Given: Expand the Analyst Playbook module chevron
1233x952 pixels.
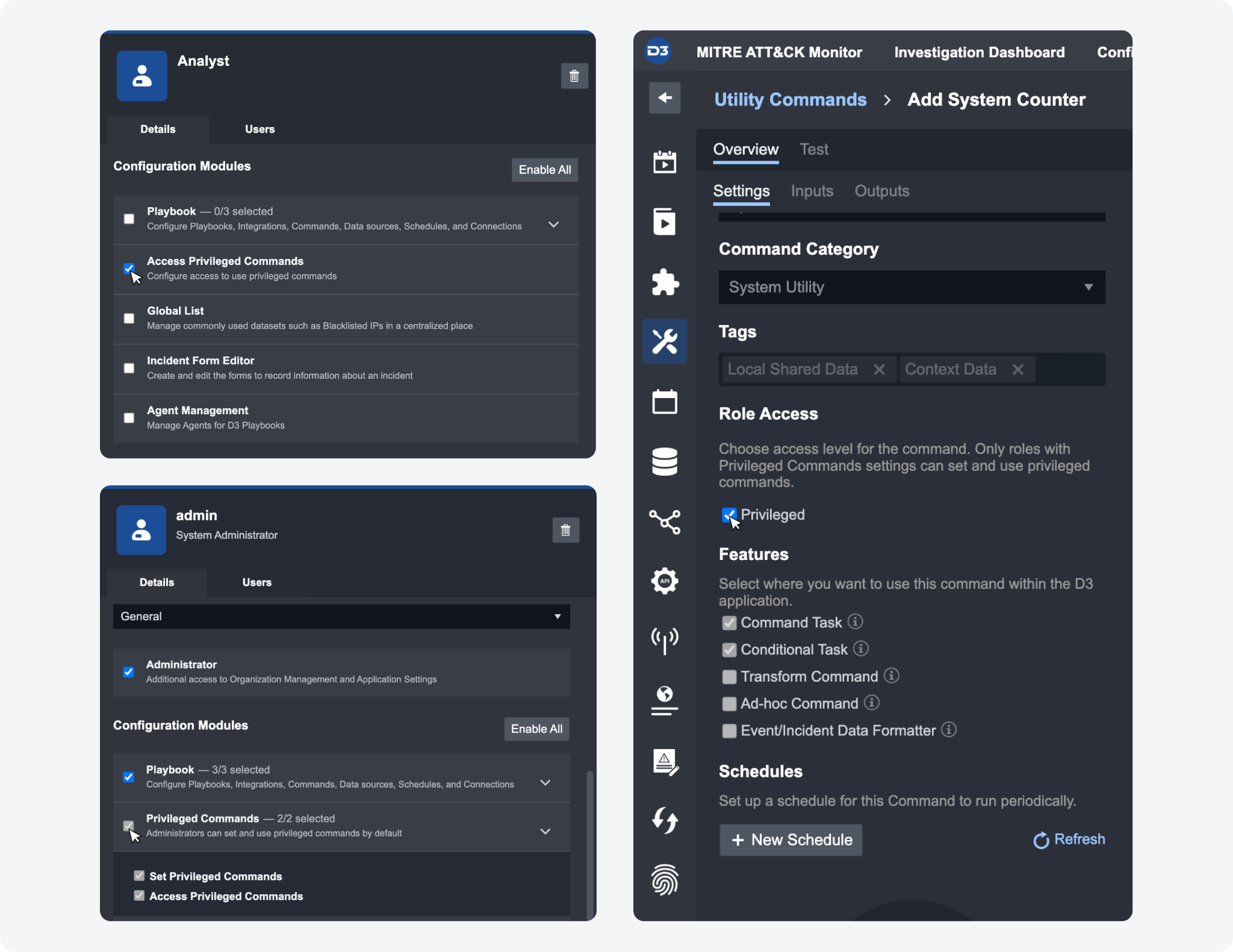Looking at the screenshot, I should click(554, 225).
